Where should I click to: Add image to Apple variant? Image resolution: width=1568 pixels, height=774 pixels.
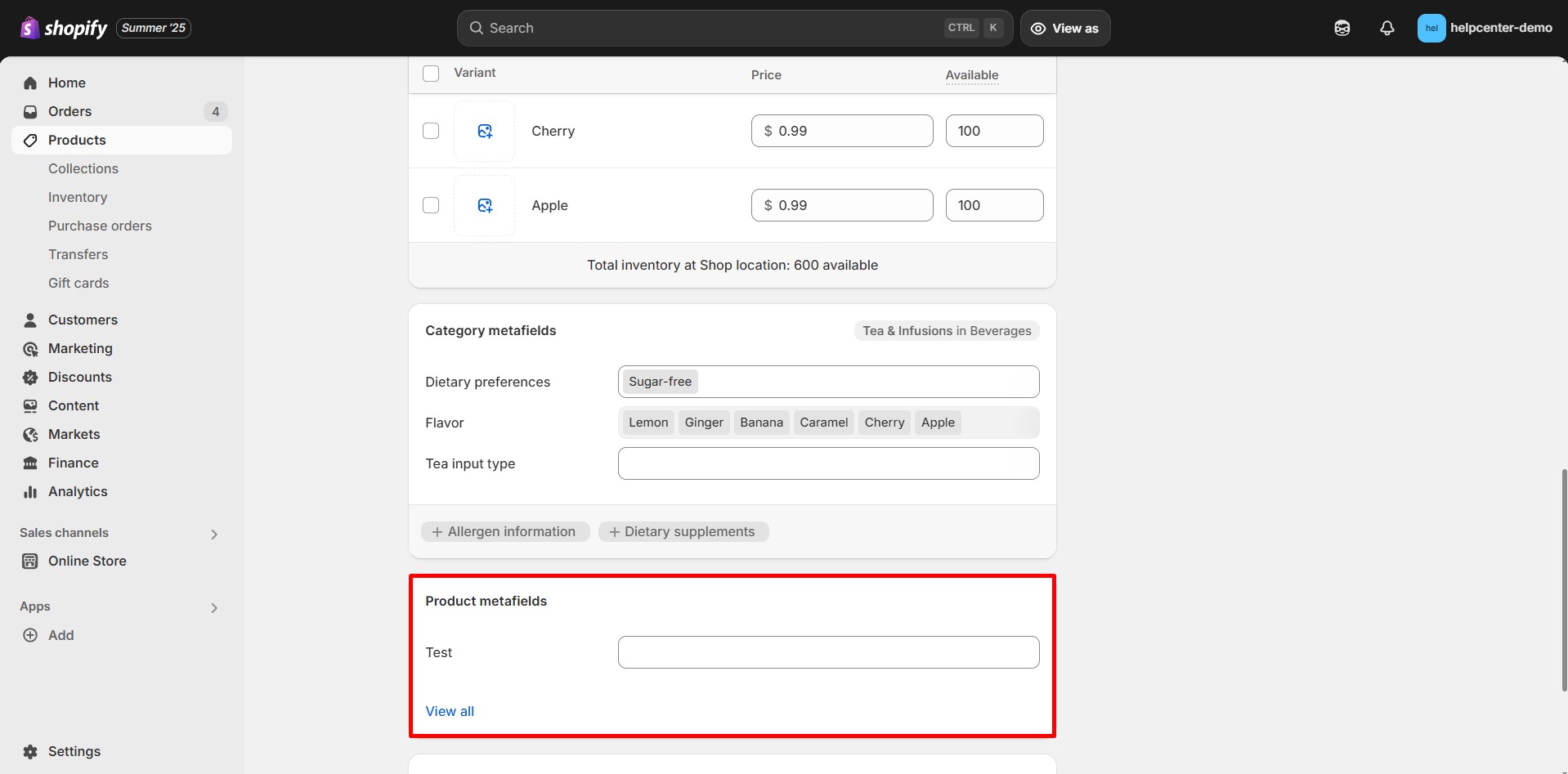(x=485, y=205)
